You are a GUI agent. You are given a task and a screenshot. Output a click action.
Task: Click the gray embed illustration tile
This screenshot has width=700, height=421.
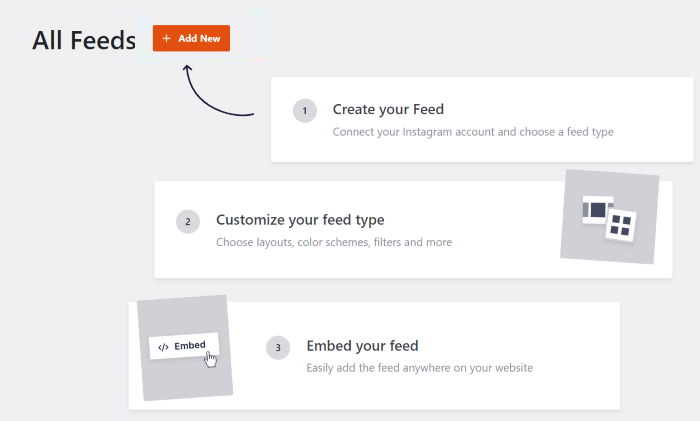185,380
